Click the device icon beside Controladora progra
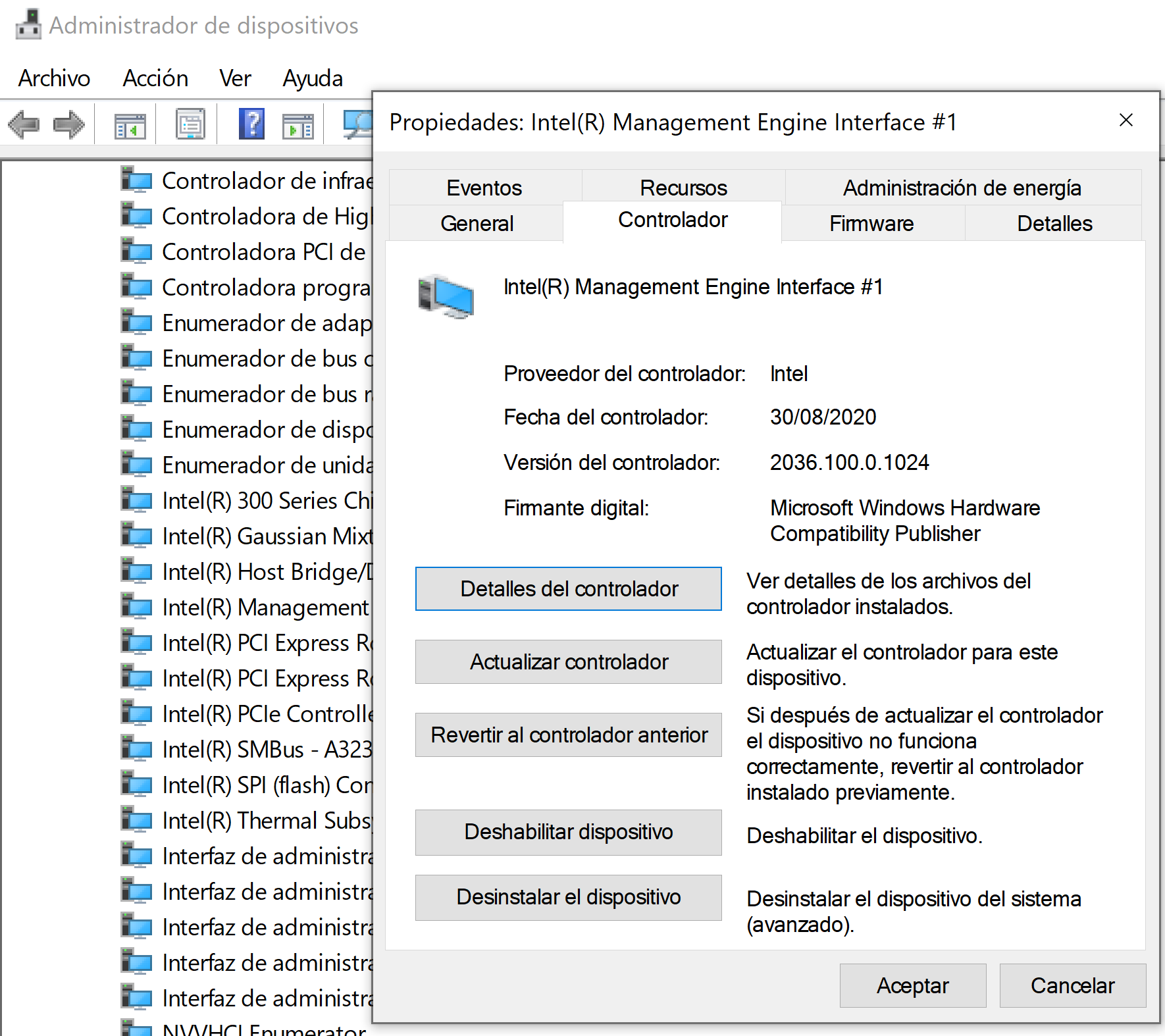Image resolution: width=1165 pixels, height=1036 pixels. 137,286
